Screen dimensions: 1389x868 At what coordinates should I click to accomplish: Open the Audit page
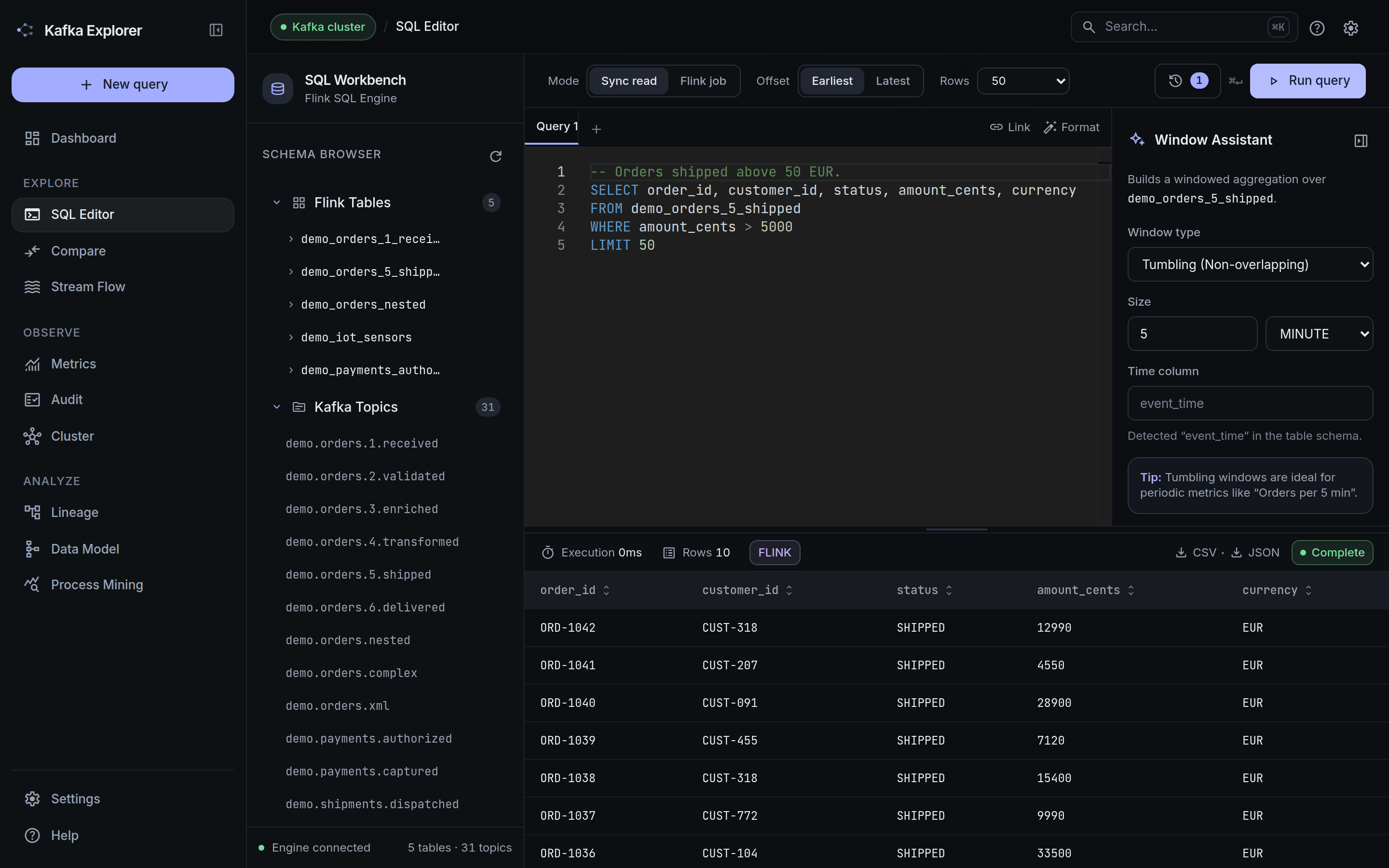coord(123,400)
